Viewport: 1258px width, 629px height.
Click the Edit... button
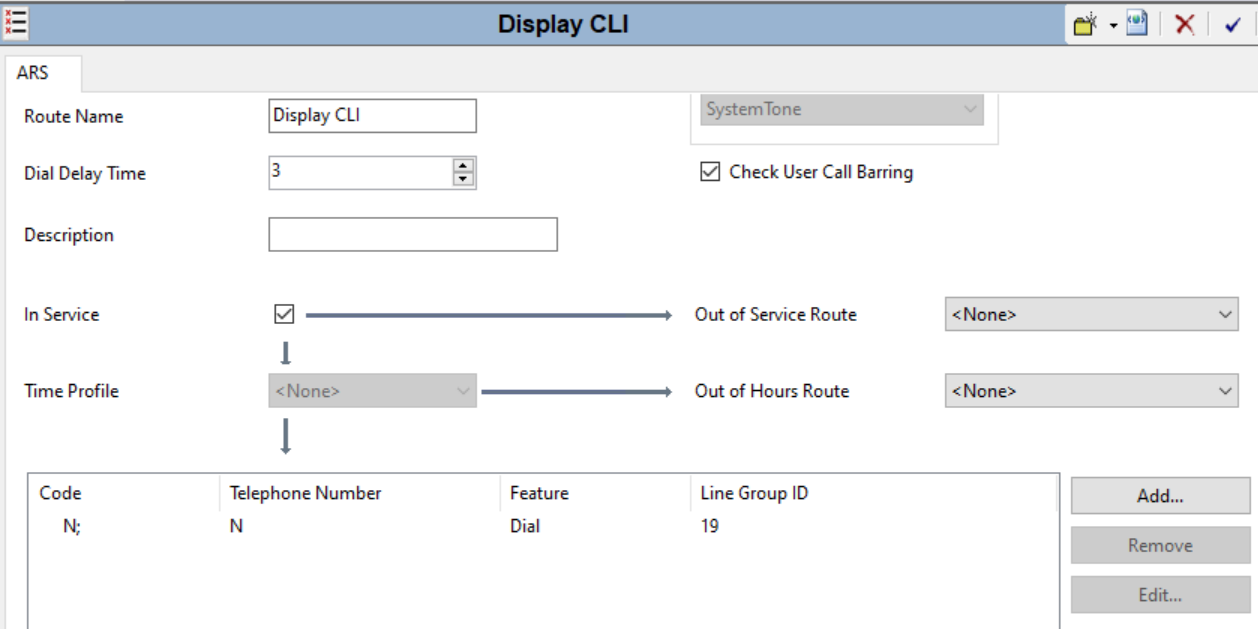tap(1160, 595)
